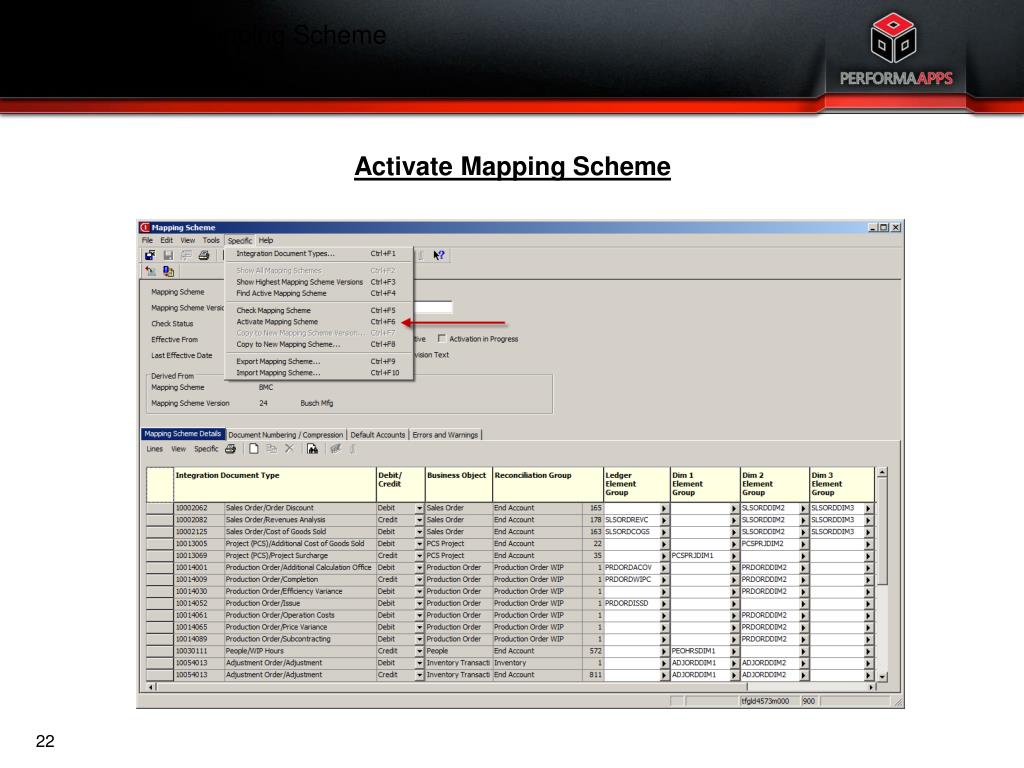Open Debit/Credit dropdown for Production Order/Completion

tap(419, 581)
